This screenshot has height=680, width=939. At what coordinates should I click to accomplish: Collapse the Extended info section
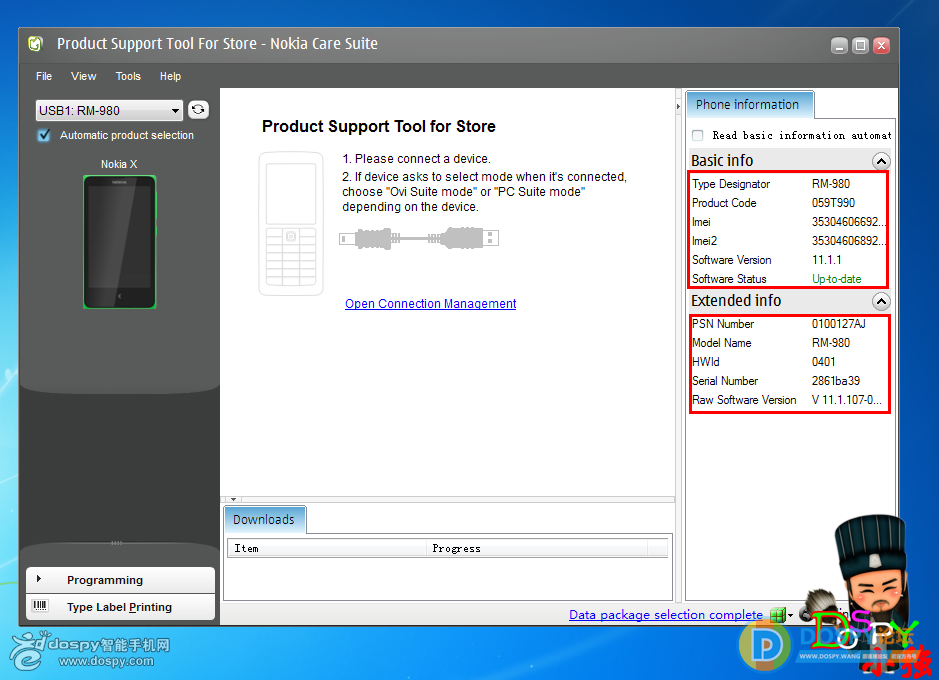(881, 301)
